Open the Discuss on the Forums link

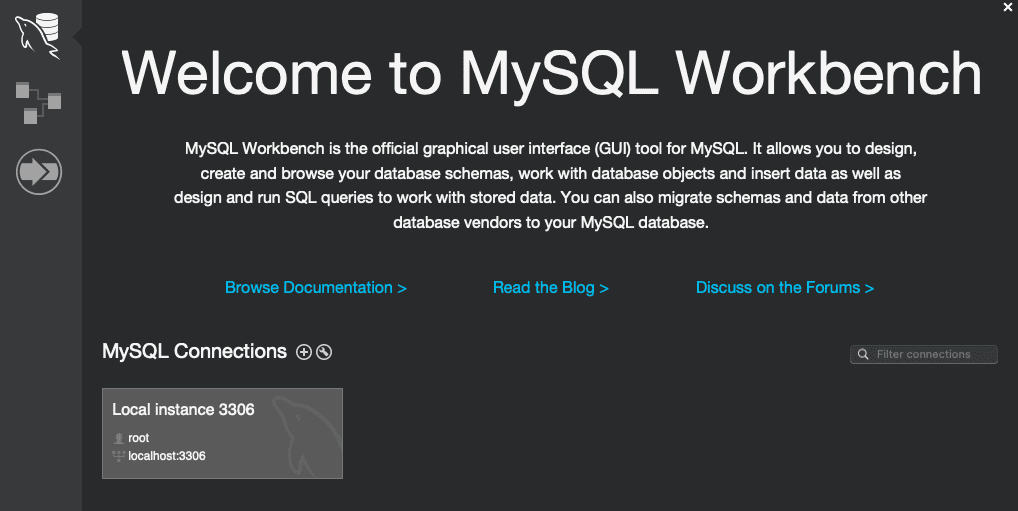(x=785, y=288)
